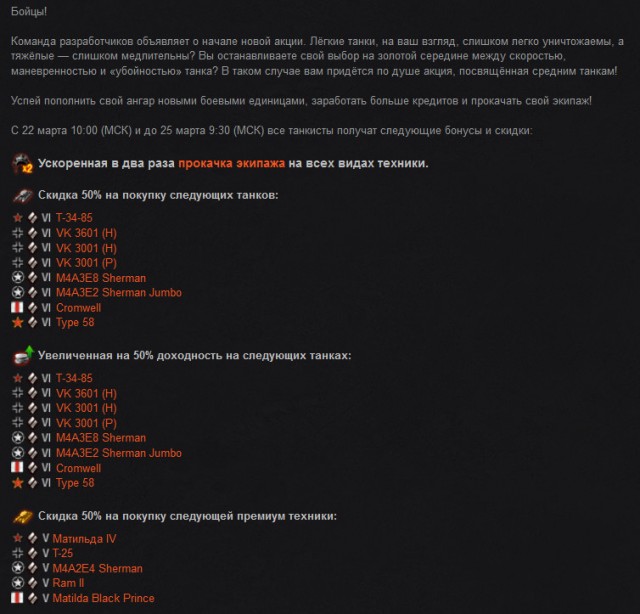The height and width of the screenshot is (614, 640).
Task: Click medium tank class icon beside income Type 58
Action: pyautogui.click(x=33, y=483)
